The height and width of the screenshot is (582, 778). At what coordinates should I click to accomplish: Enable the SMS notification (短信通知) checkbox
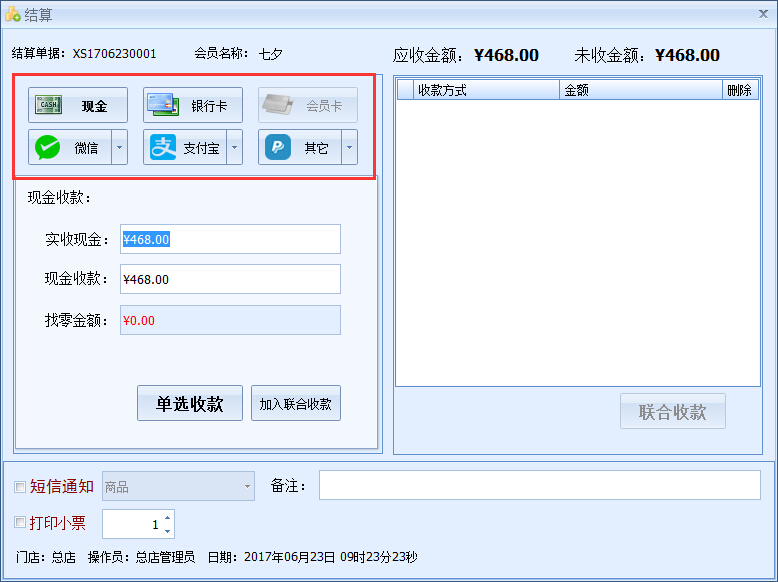point(20,487)
